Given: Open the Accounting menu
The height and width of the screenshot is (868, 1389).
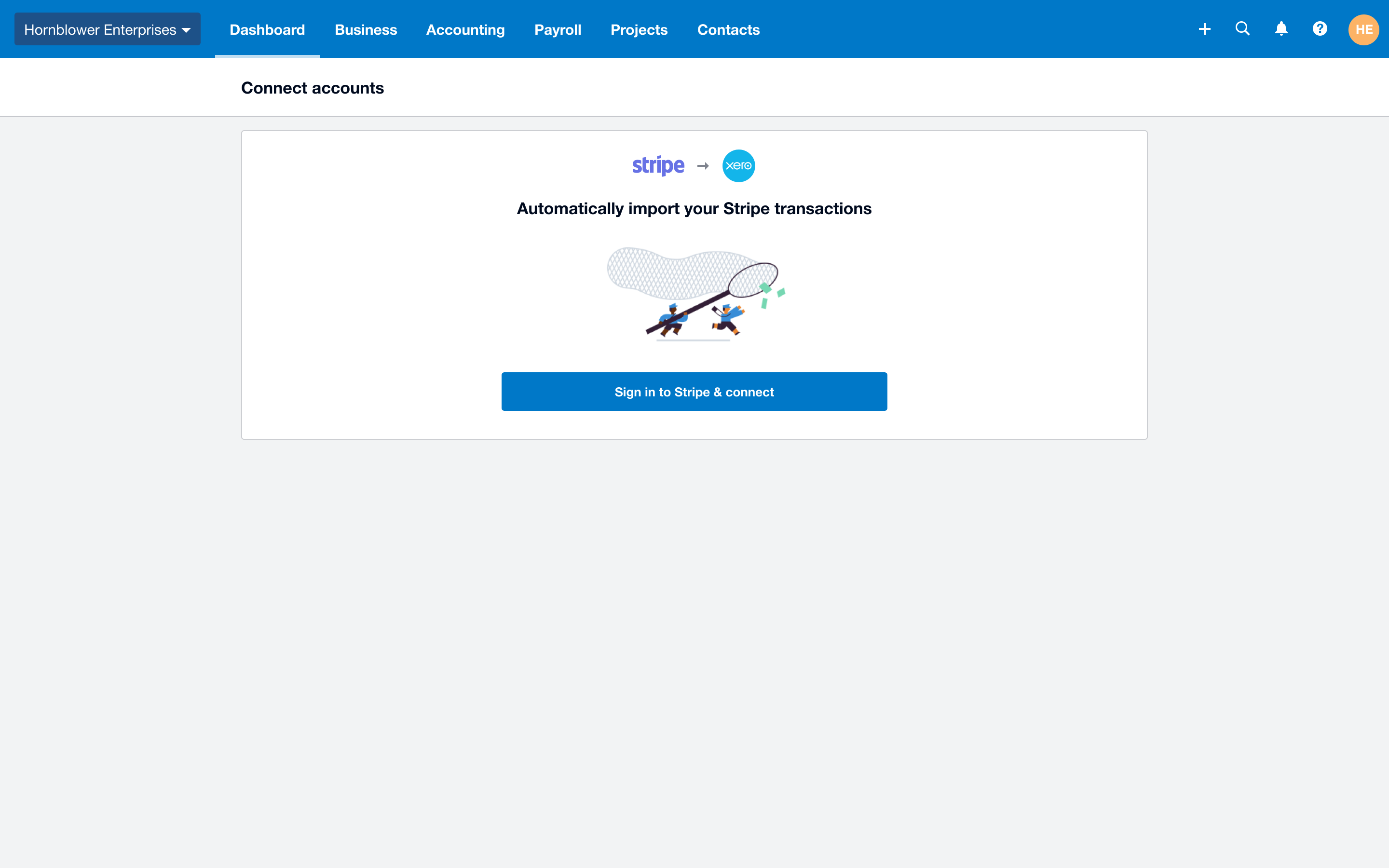Looking at the screenshot, I should coord(465,29).
